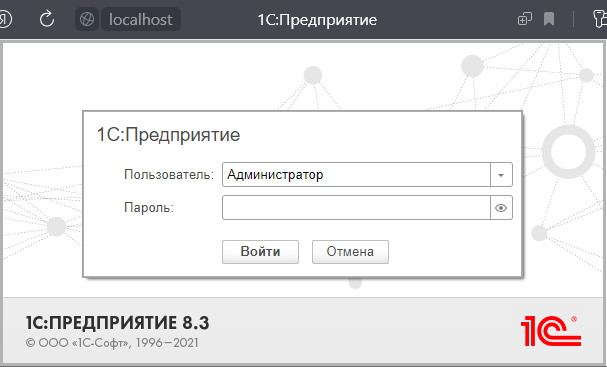Bookmark this page with the bookmark icon
607x367 pixels.
point(549,19)
